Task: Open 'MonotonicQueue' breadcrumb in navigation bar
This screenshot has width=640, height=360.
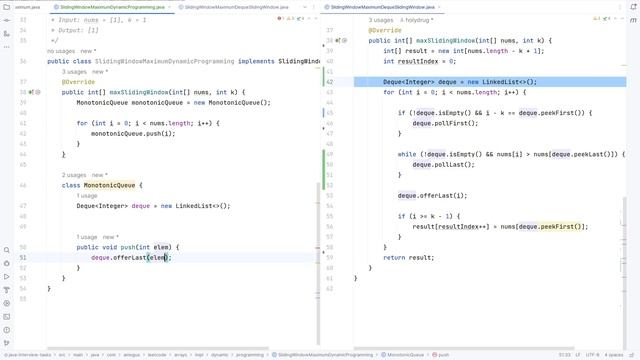Action: 402,355
